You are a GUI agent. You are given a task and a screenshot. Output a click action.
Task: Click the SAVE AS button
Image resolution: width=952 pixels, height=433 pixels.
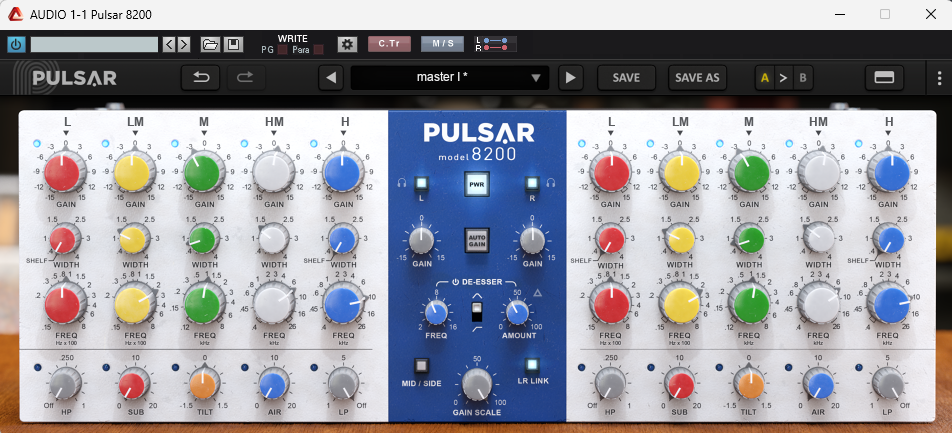(697, 78)
